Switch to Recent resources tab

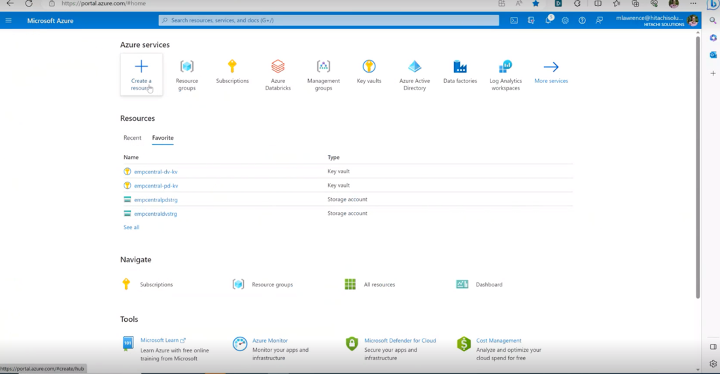pos(132,138)
